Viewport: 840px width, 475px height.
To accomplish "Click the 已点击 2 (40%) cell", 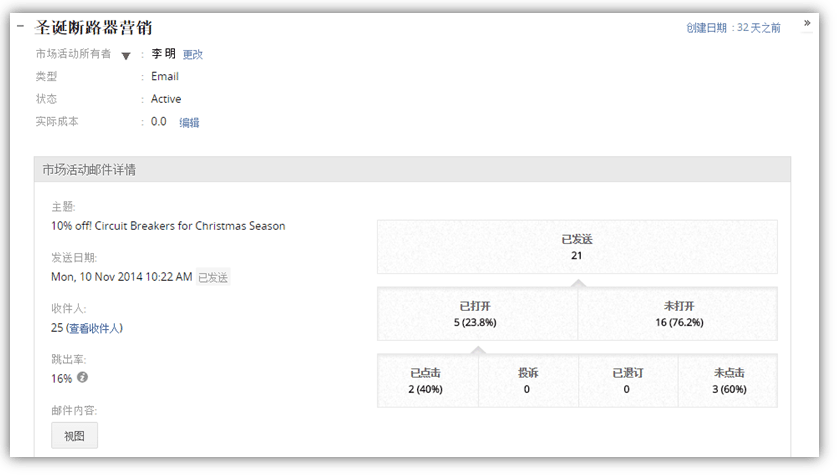I will pyautogui.click(x=427, y=381).
